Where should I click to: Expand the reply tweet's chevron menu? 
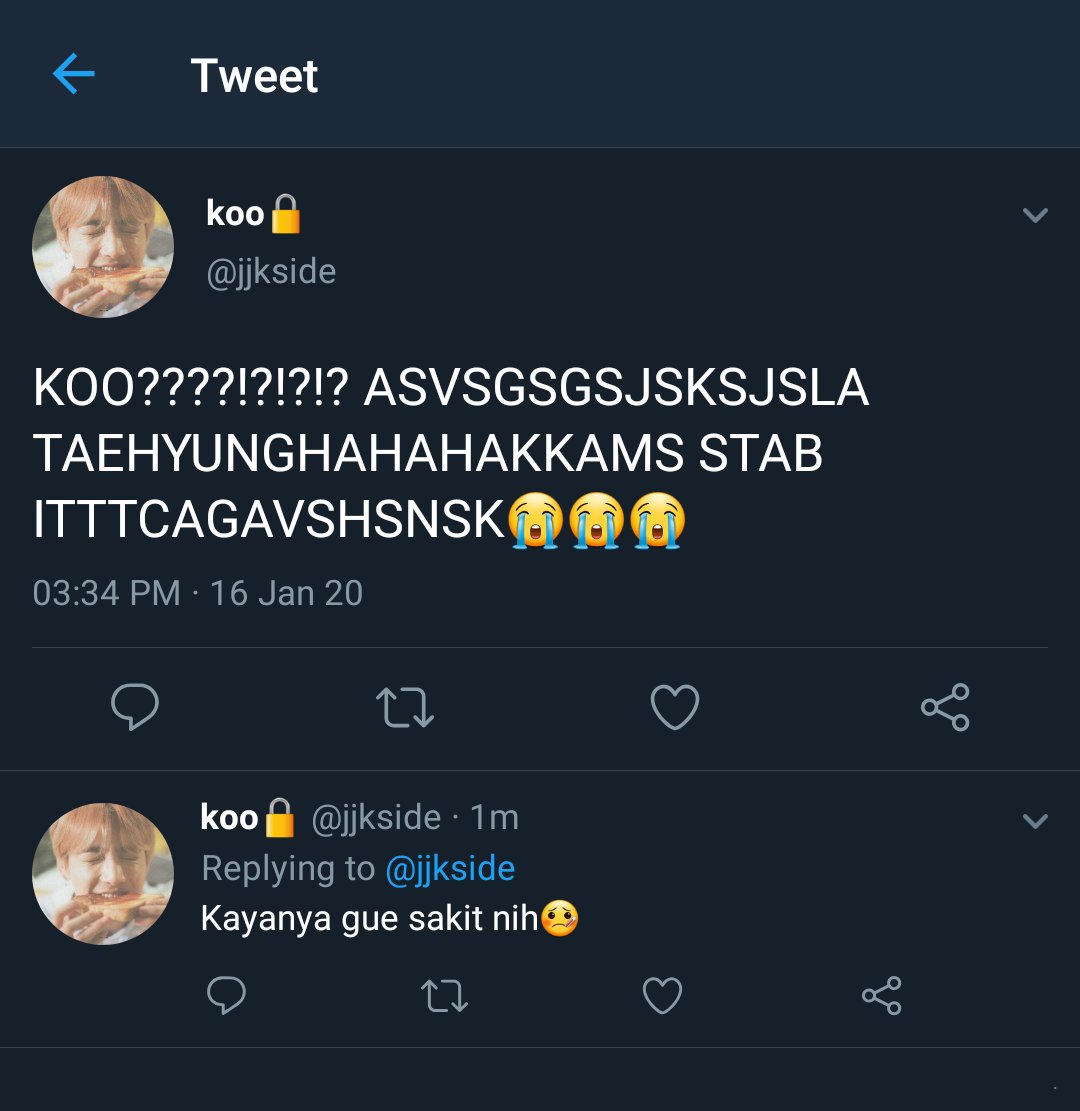pos(1035,820)
